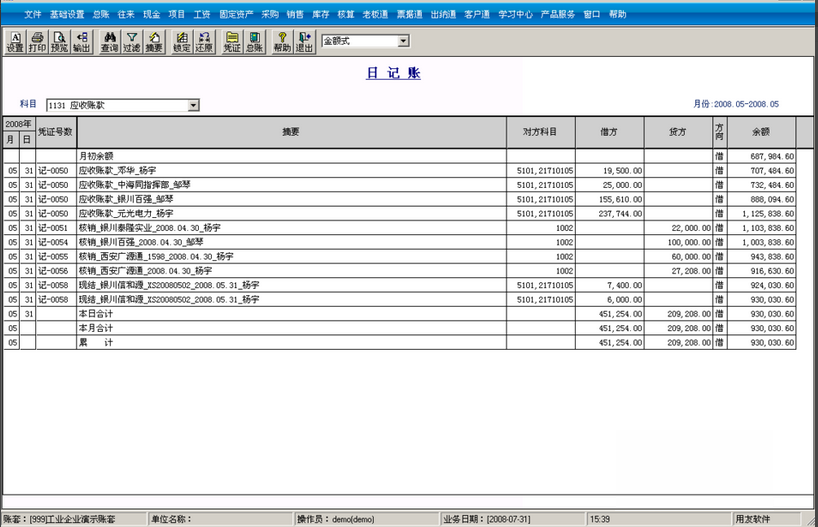The width and height of the screenshot is (818, 527).
Task: Click the 设置 (Settings) toolbar icon
Action: click(15, 41)
